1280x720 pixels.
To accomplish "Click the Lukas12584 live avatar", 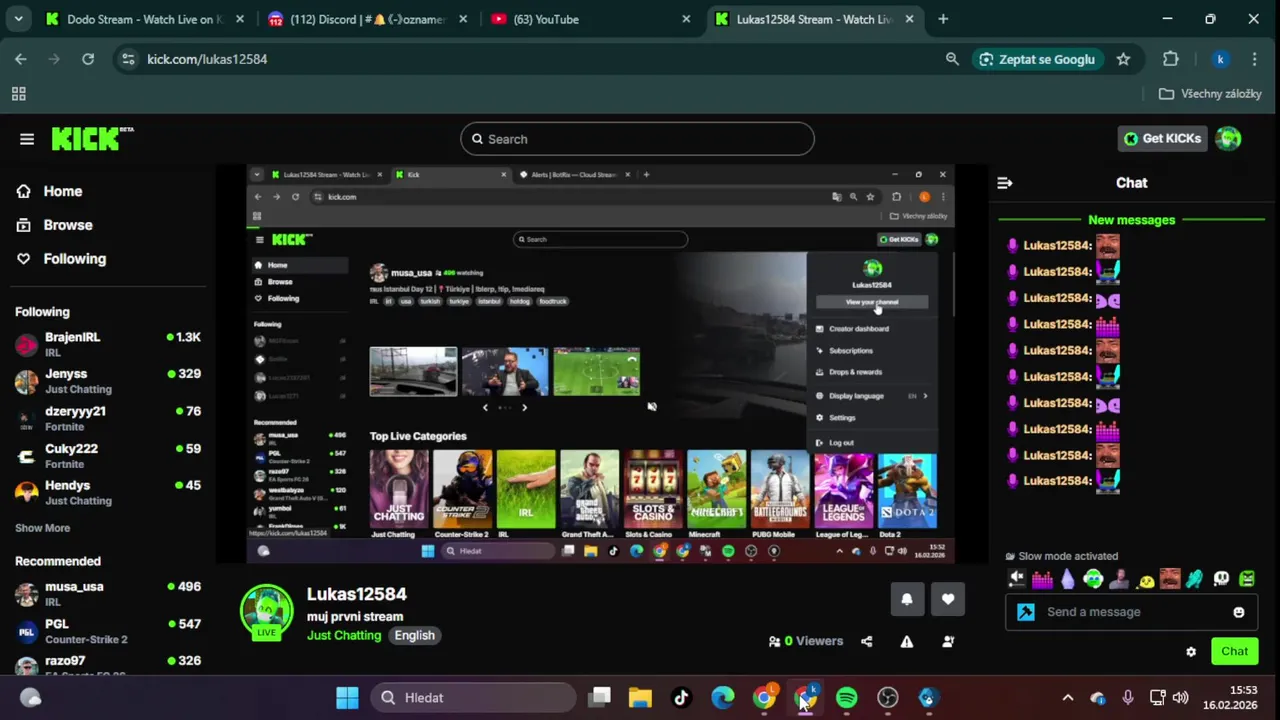I will (266, 611).
